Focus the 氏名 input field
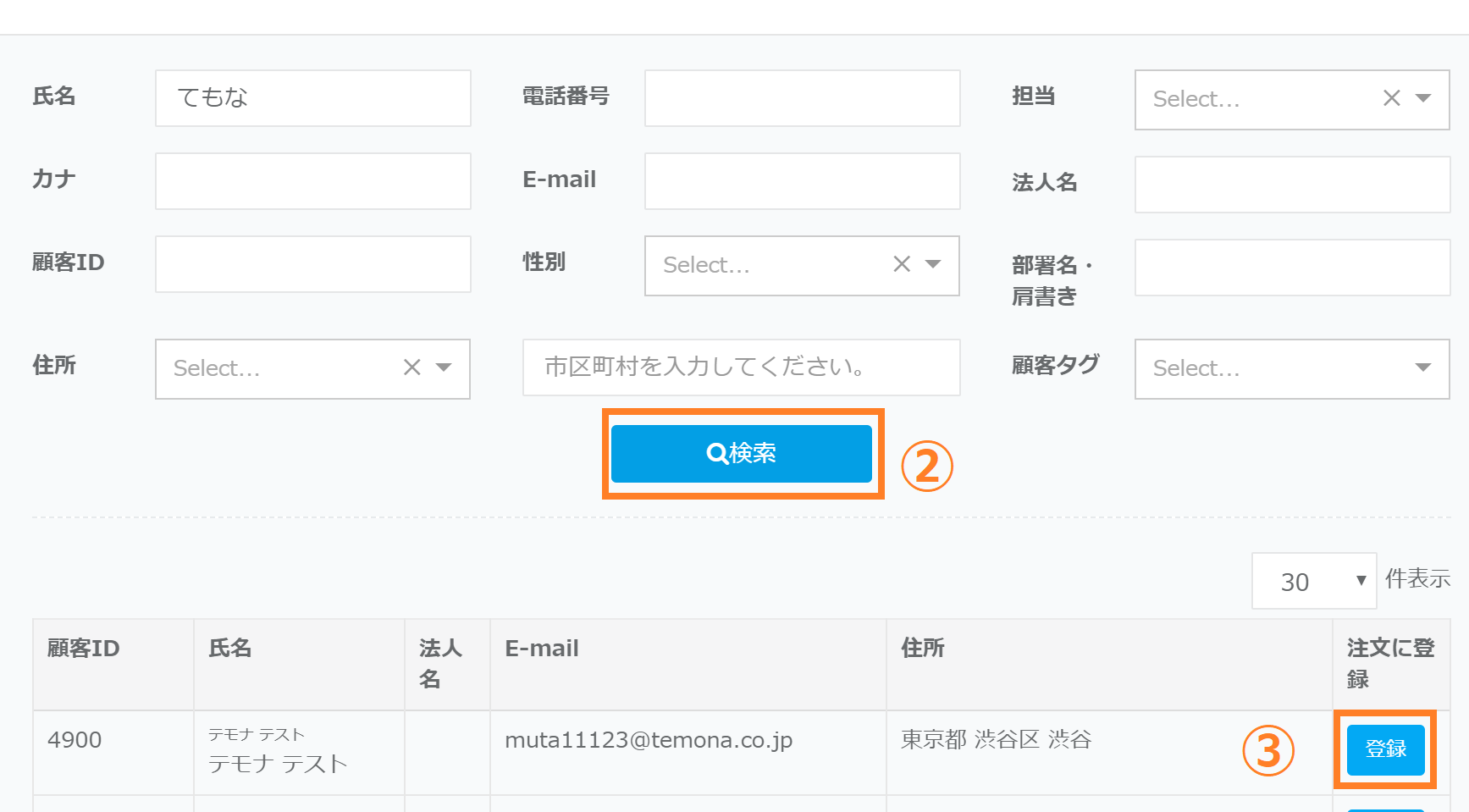The width and height of the screenshot is (1469, 812). (312, 98)
